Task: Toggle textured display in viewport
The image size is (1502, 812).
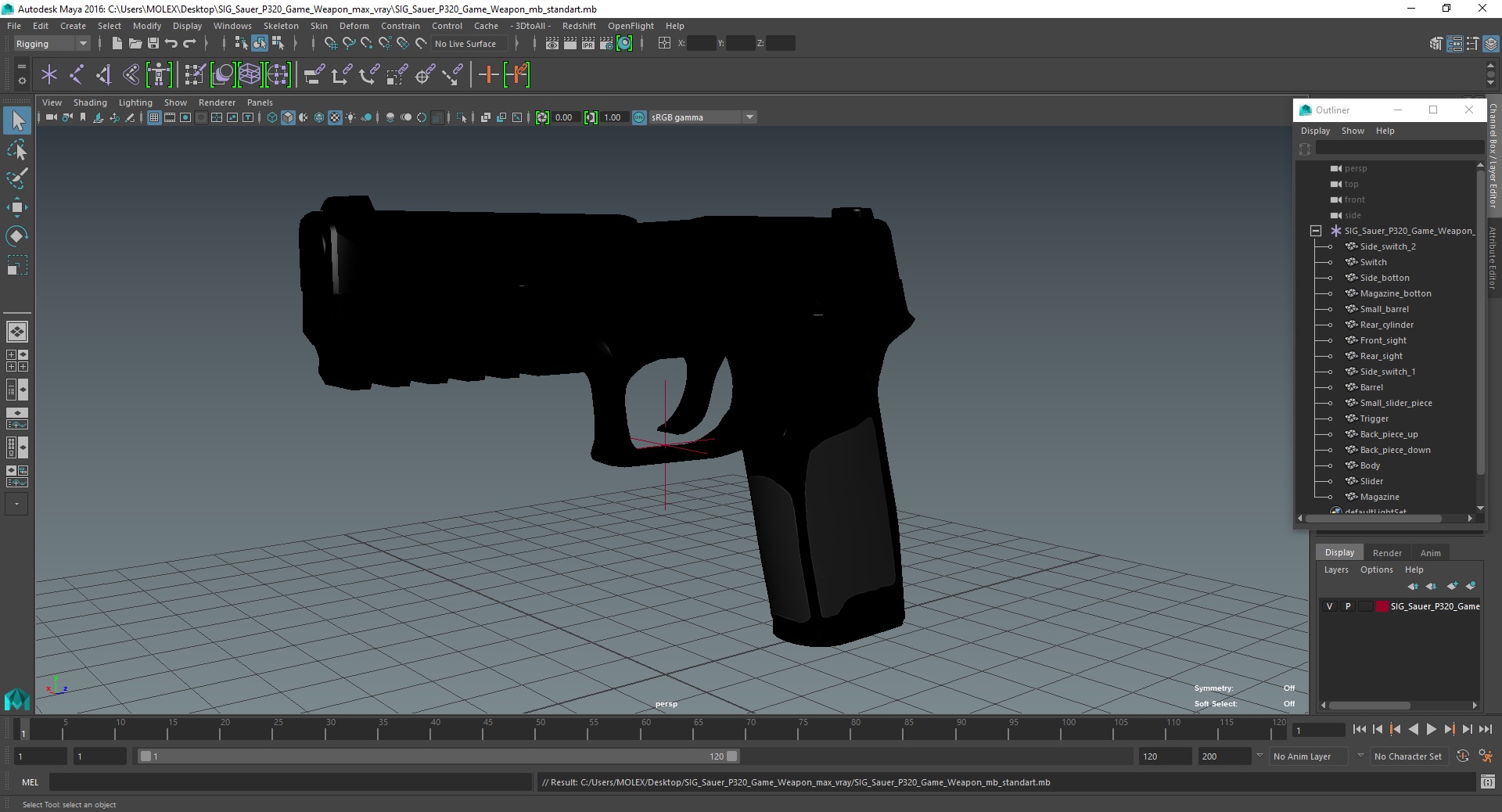Action: [335, 117]
